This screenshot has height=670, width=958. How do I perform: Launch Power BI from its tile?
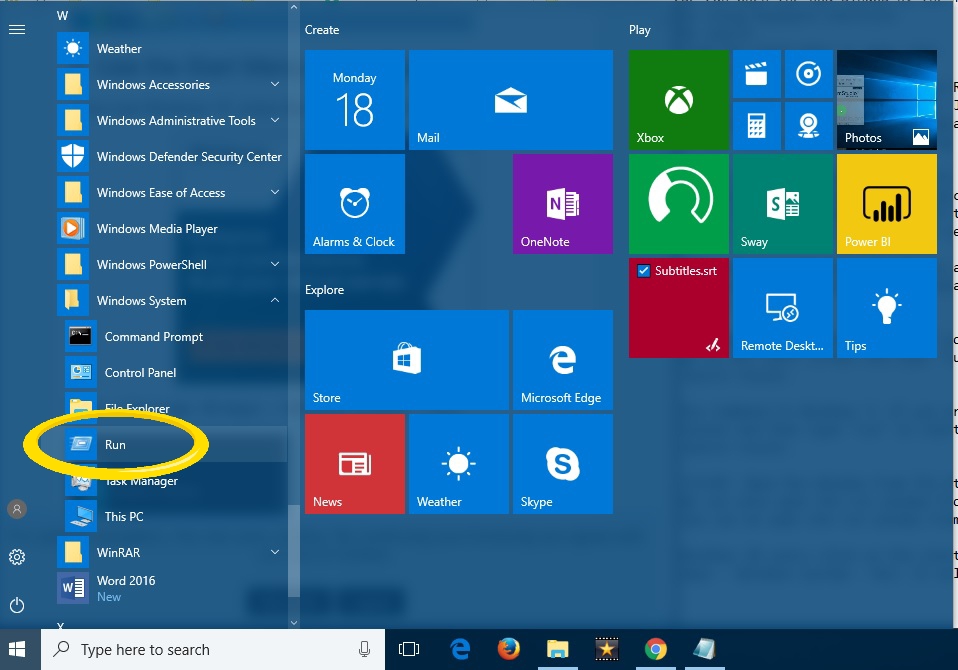pyautogui.click(x=886, y=204)
